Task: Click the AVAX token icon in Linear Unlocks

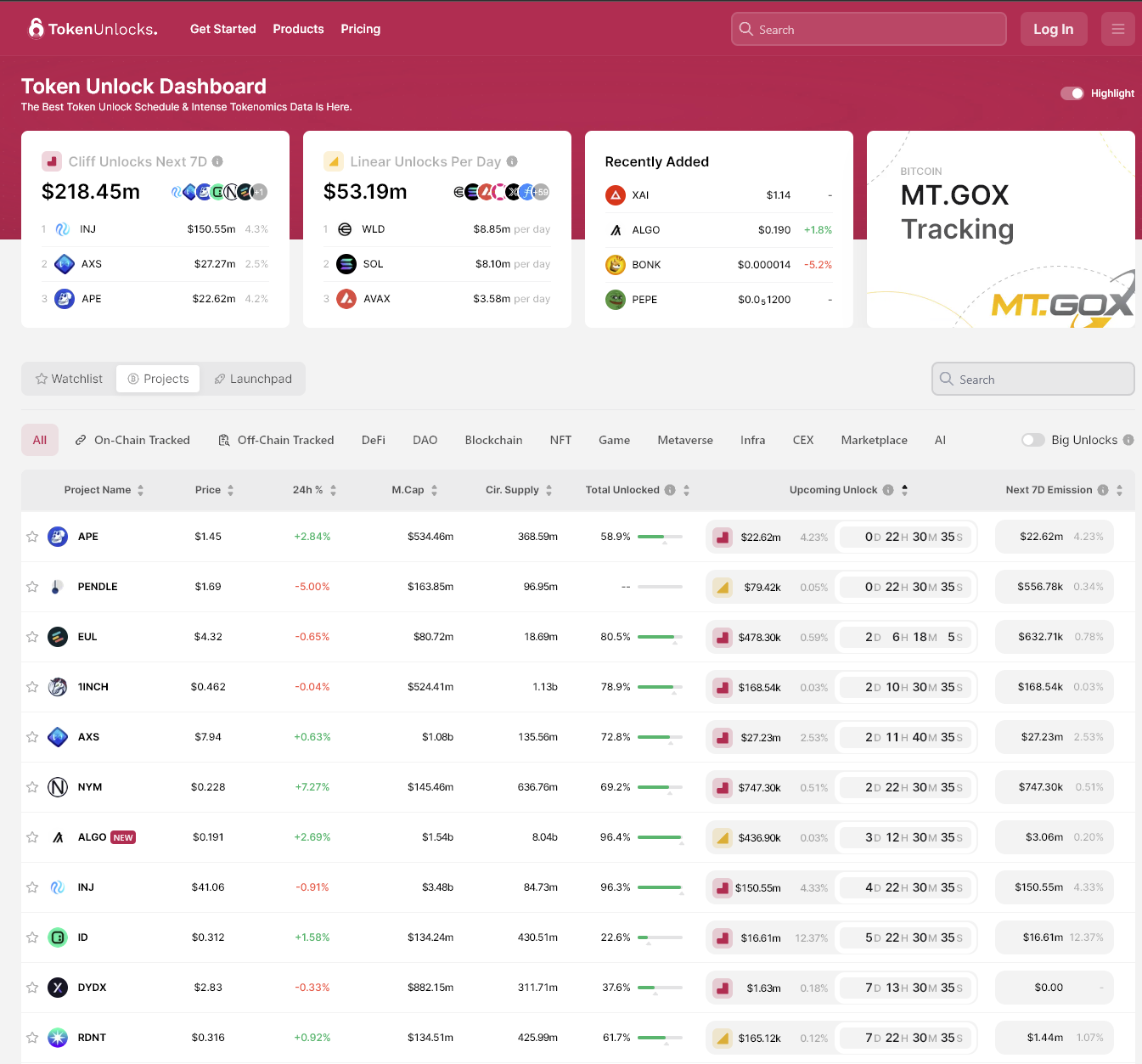Action: coord(346,299)
